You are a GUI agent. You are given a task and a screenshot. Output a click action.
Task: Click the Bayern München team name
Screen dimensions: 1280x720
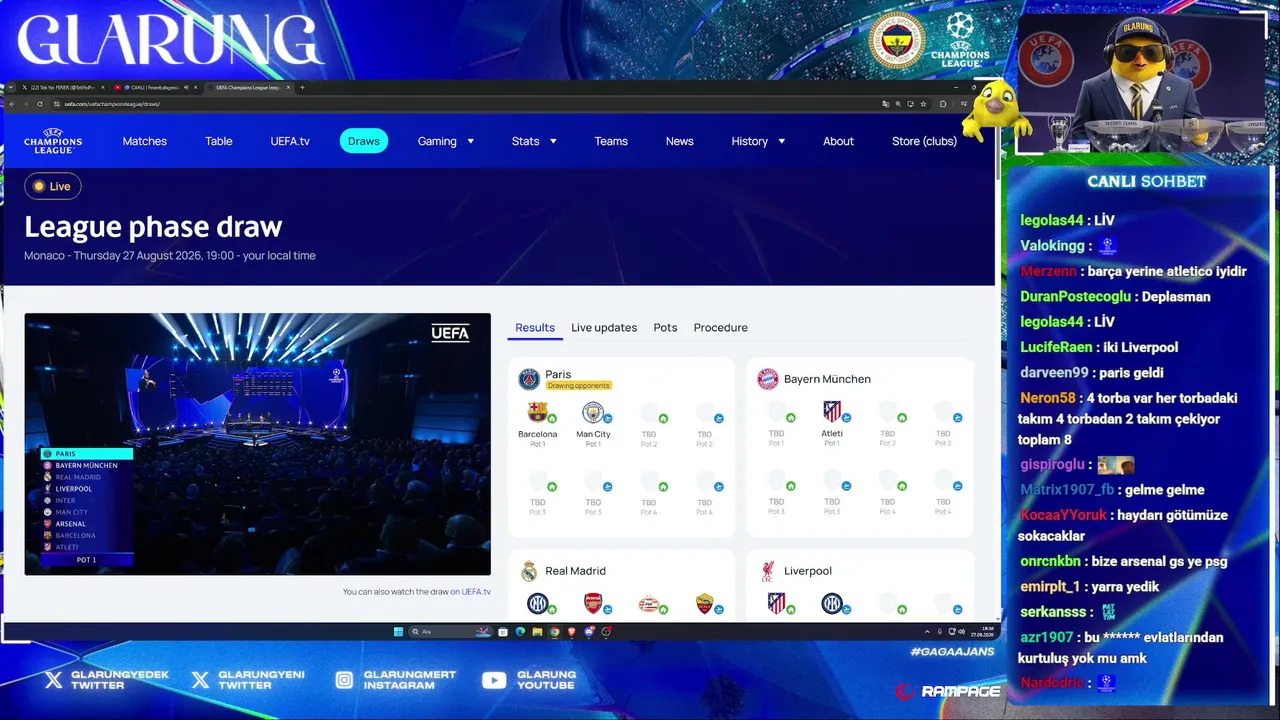tap(827, 379)
